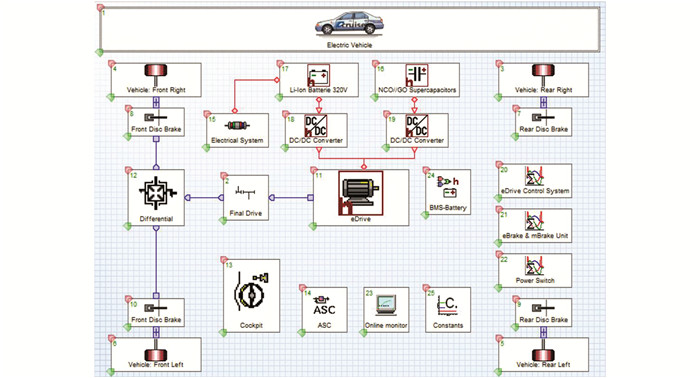700x378 pixels.
Task: Select the DC/DC Converter block numbered 19
Action: coord(417,130)
